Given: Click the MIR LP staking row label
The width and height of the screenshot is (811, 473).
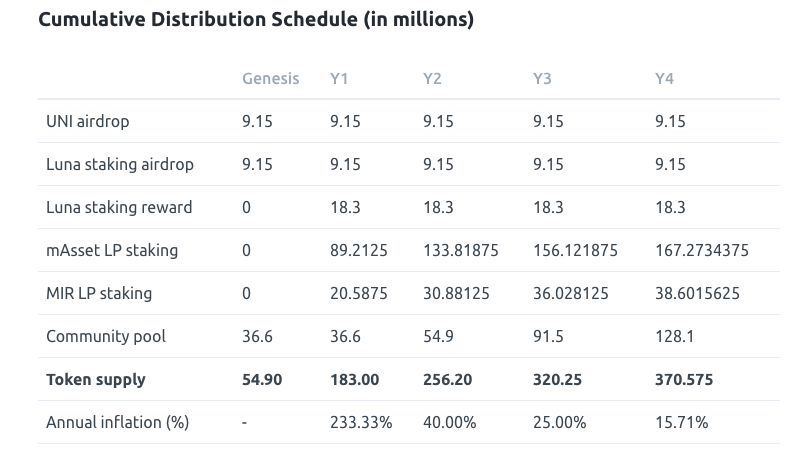Looking at the screenshot, I should [98, 294].
